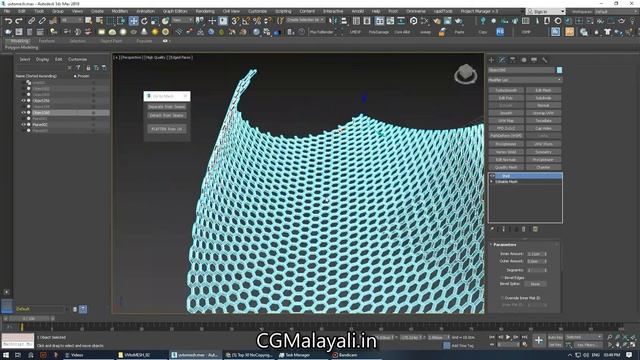The image size is (640, 360).
Task: Toggle visibility eye of Shell modifier
Action: tap(493, 176)
